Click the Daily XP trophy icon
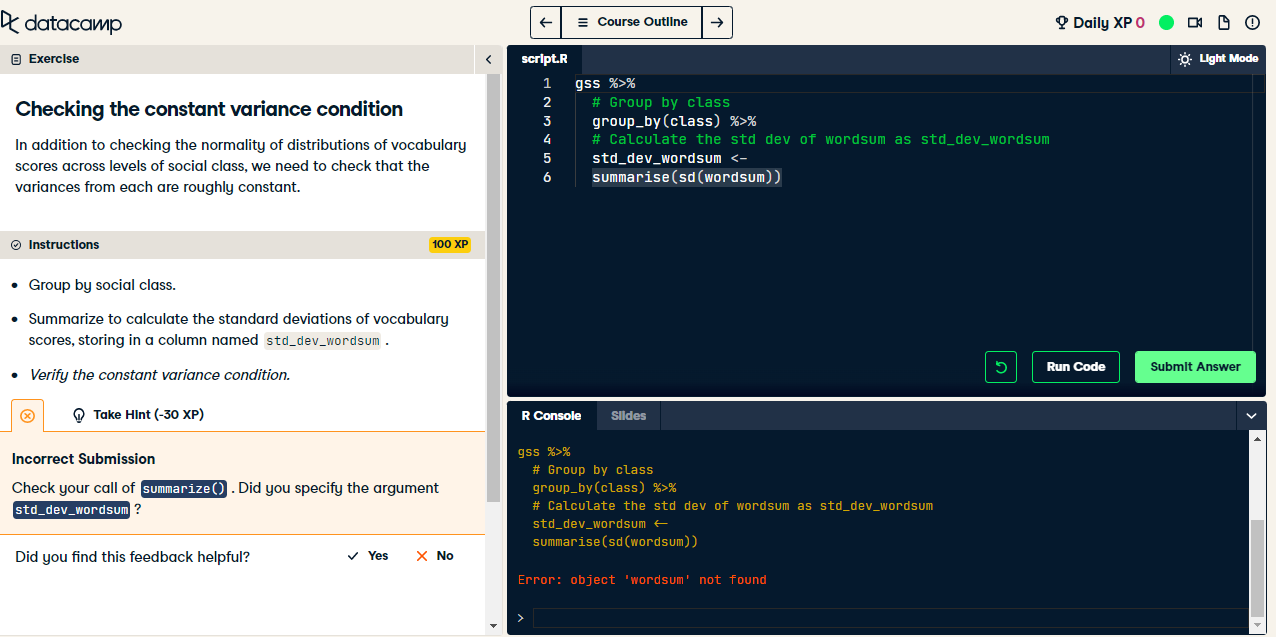This screenshot has width=1276, height=637. [1061, 21]
